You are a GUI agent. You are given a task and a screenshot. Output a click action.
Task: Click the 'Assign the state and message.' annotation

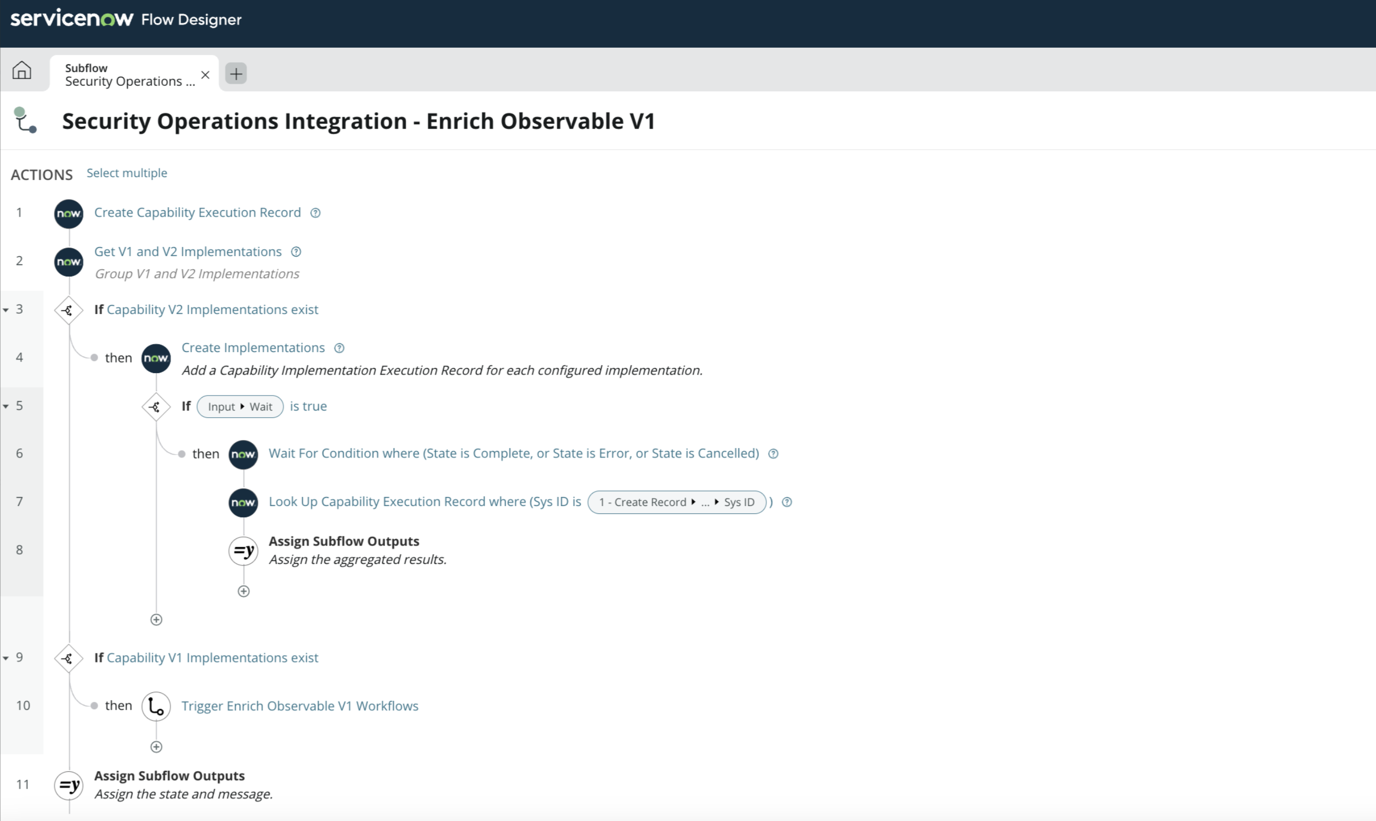coord(183,794)
